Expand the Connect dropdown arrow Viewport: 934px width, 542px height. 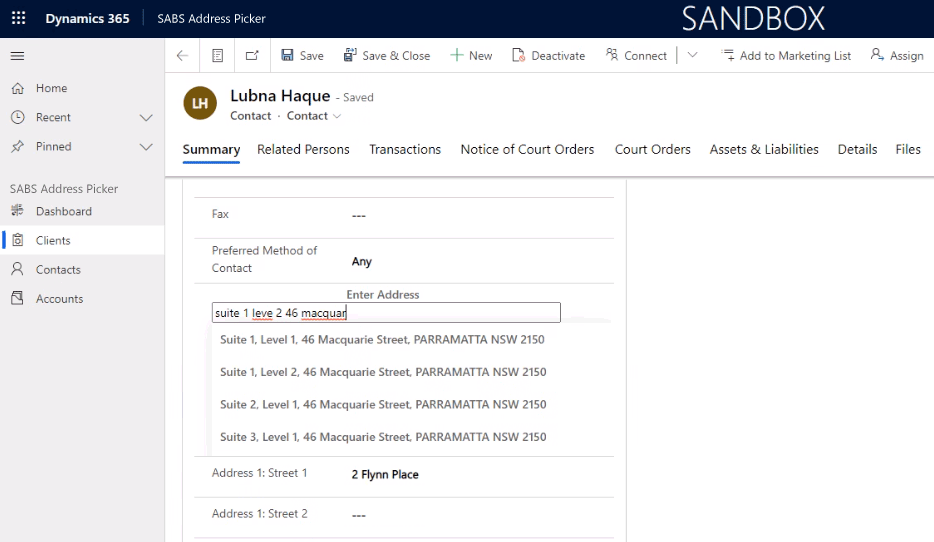tap(693, 56)
